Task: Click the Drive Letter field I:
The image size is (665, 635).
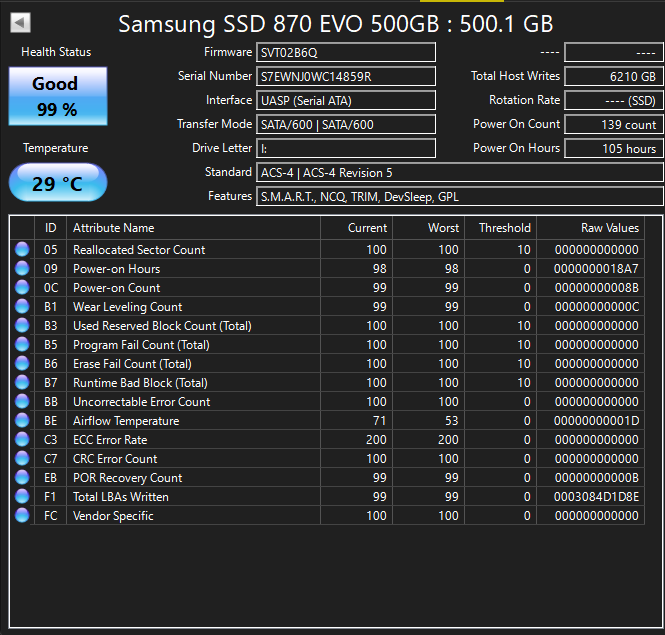Action: pos(346,148)
